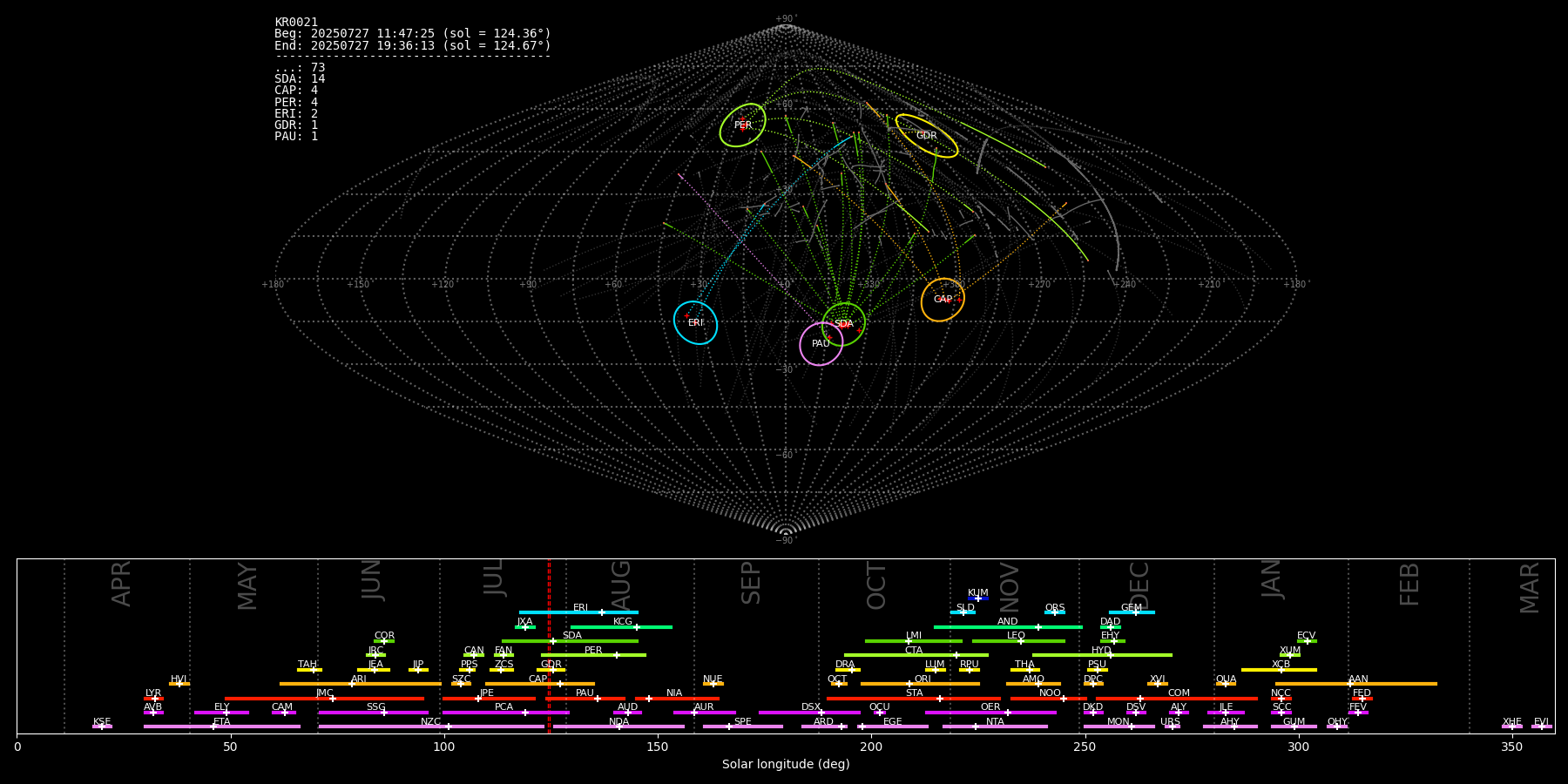Click the +90° label atop sky map
Image resolution: width=1568 pixels, height=784 pixels.
[786, 19]
